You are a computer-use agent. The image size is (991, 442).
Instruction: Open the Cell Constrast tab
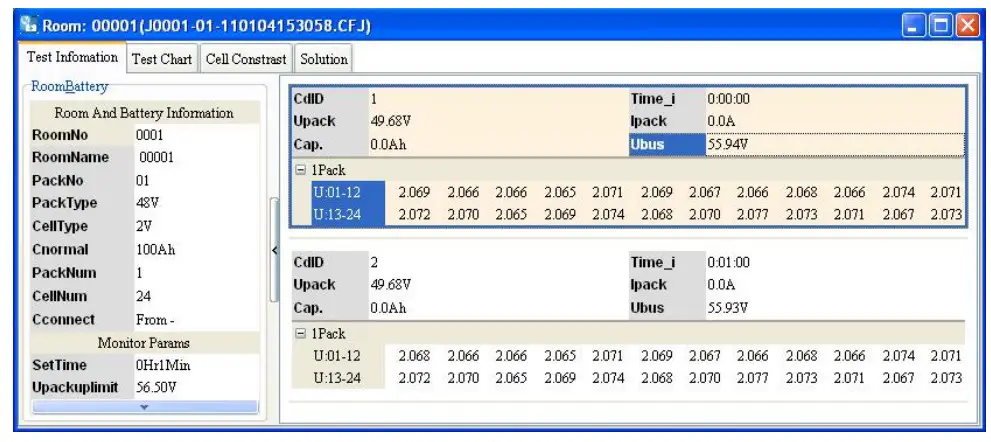click(x=246, y=59)
